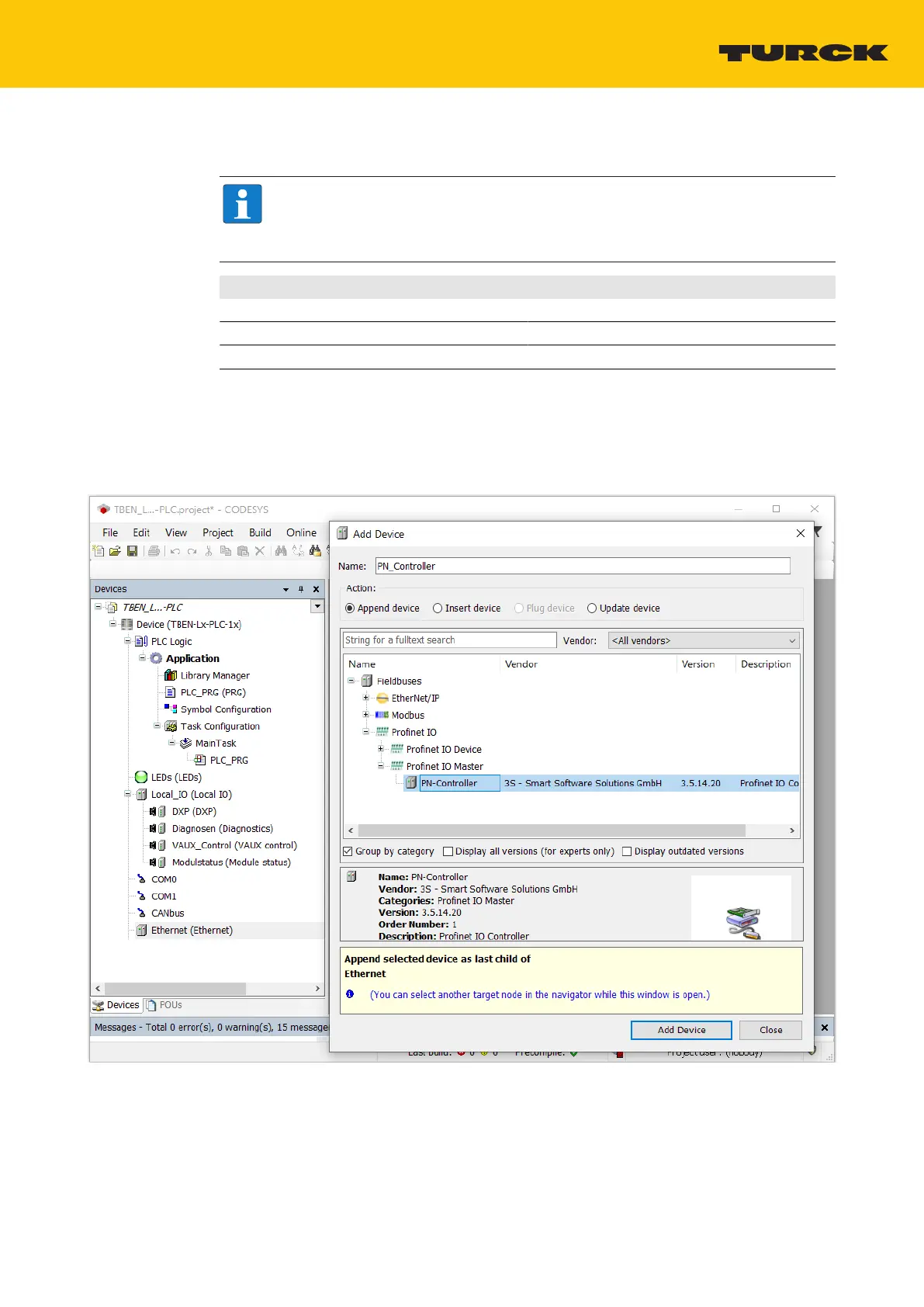Click the New Project toolbar icon
The image size is (924, 1307).
click(99, 551)
